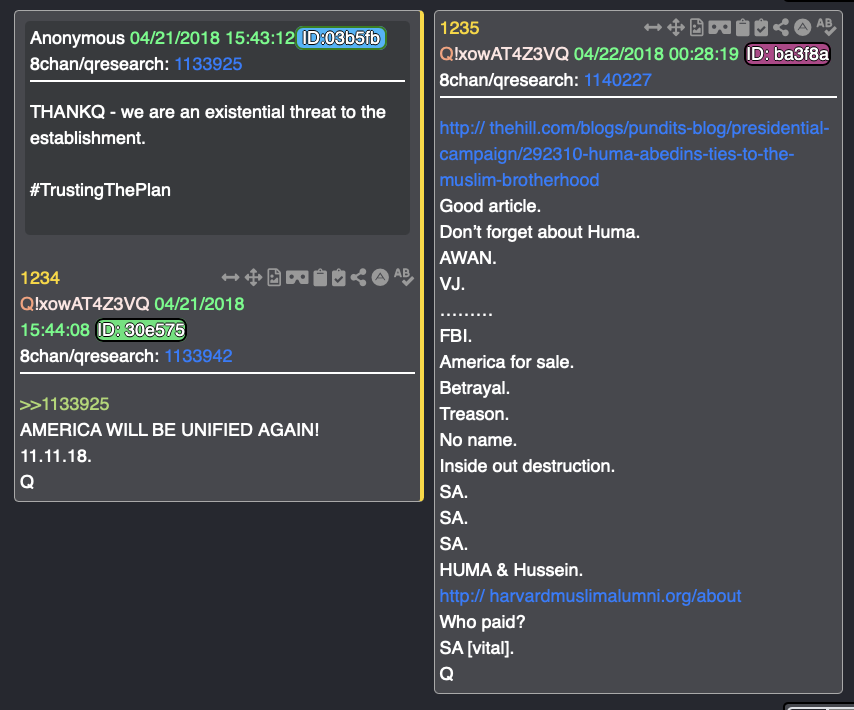Viewport: 854px width, 710px height.
Task: Open thehill.com Huma Abedin article link
Action: point(634,154)
